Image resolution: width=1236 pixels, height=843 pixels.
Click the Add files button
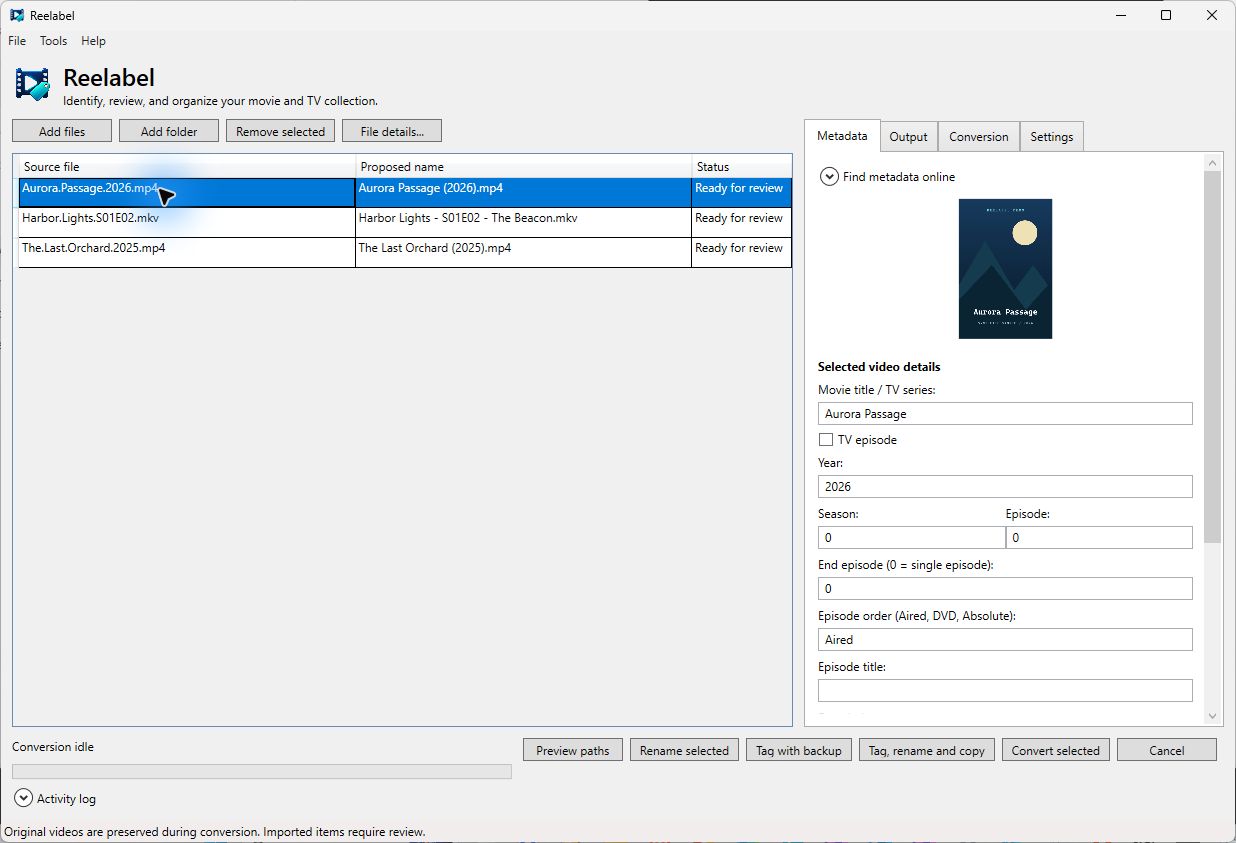tap(62, 131)
